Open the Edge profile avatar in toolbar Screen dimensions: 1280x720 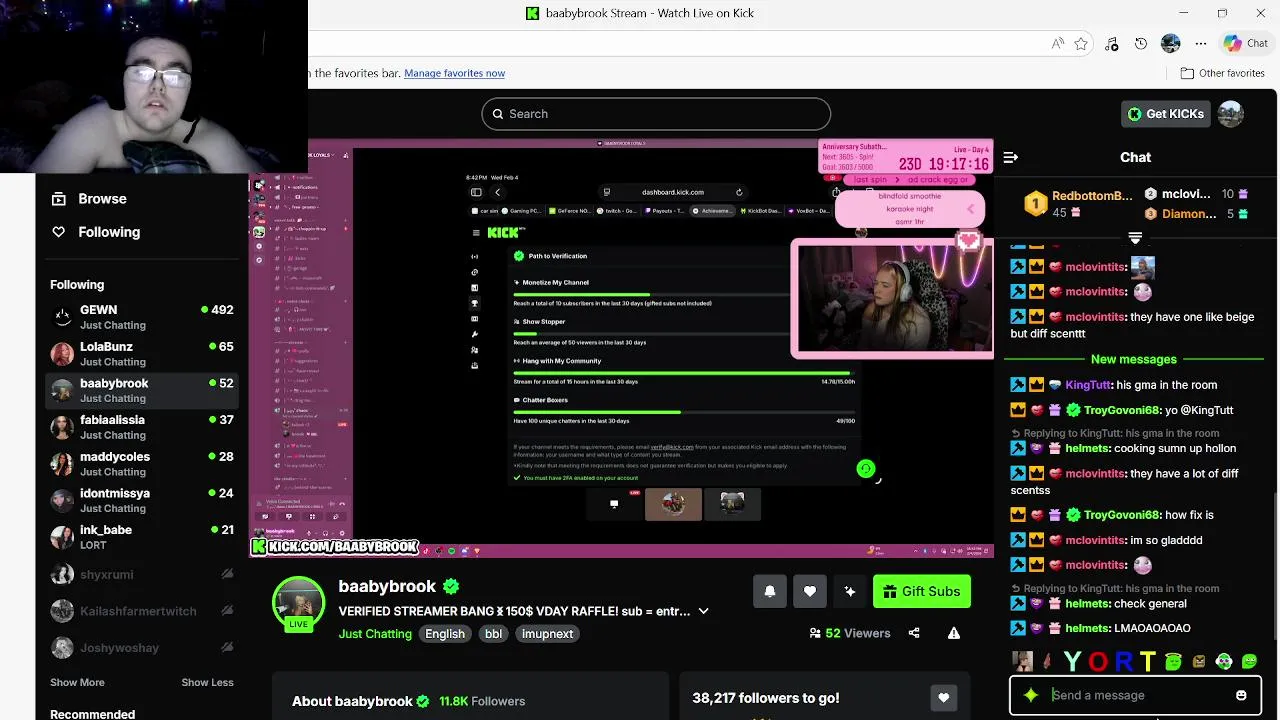point(1171,43)
